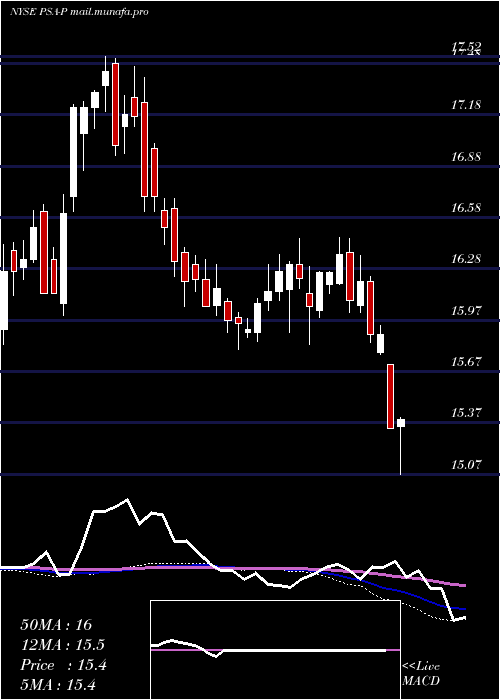The height and width of the screenshot is (700, 500).
Task: Click the Live MACD inset chart box
Action: tap(275, 650)
